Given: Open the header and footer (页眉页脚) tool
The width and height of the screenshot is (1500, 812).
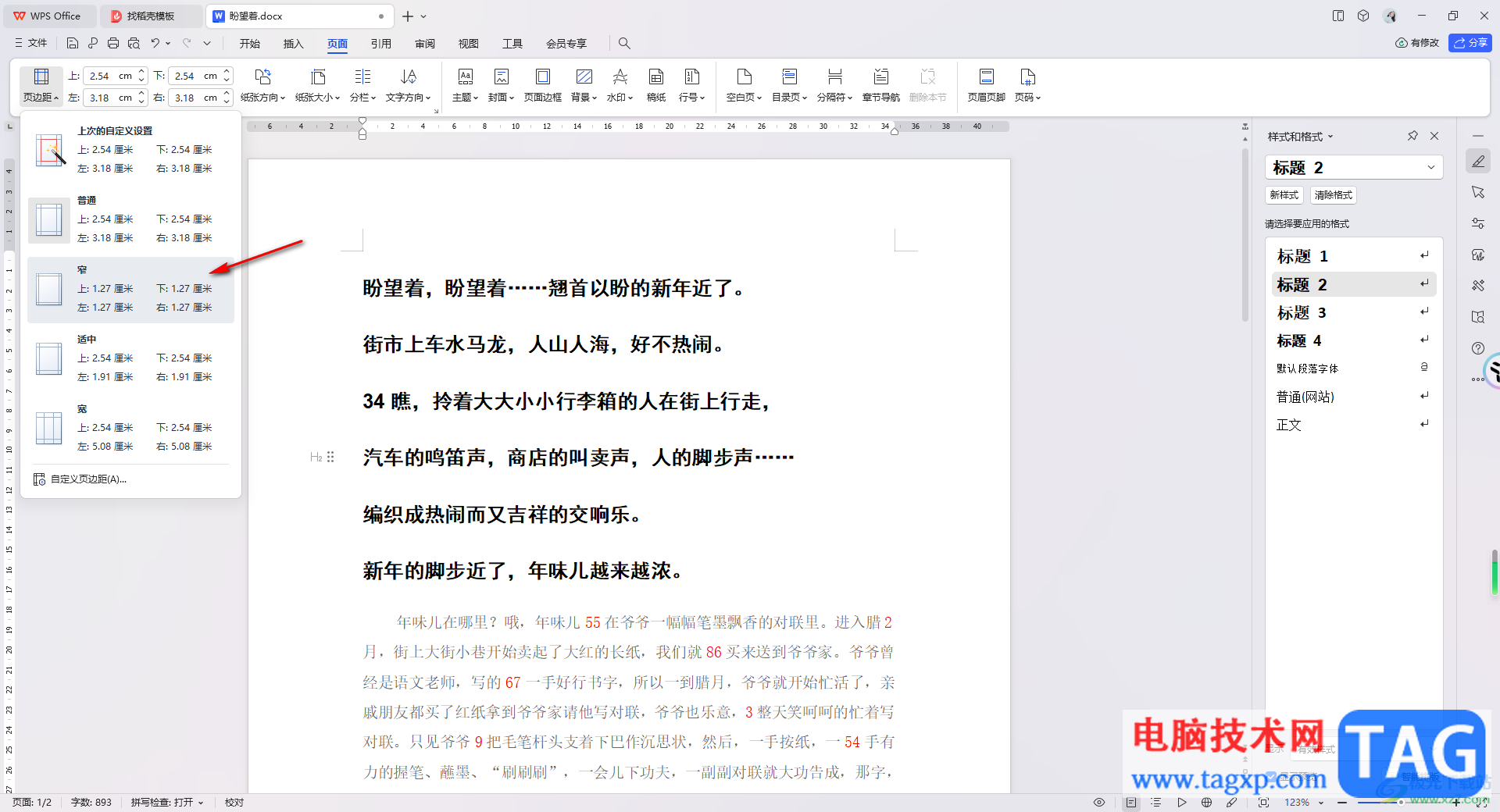Looking at the screenshot, I should point(987,85).
